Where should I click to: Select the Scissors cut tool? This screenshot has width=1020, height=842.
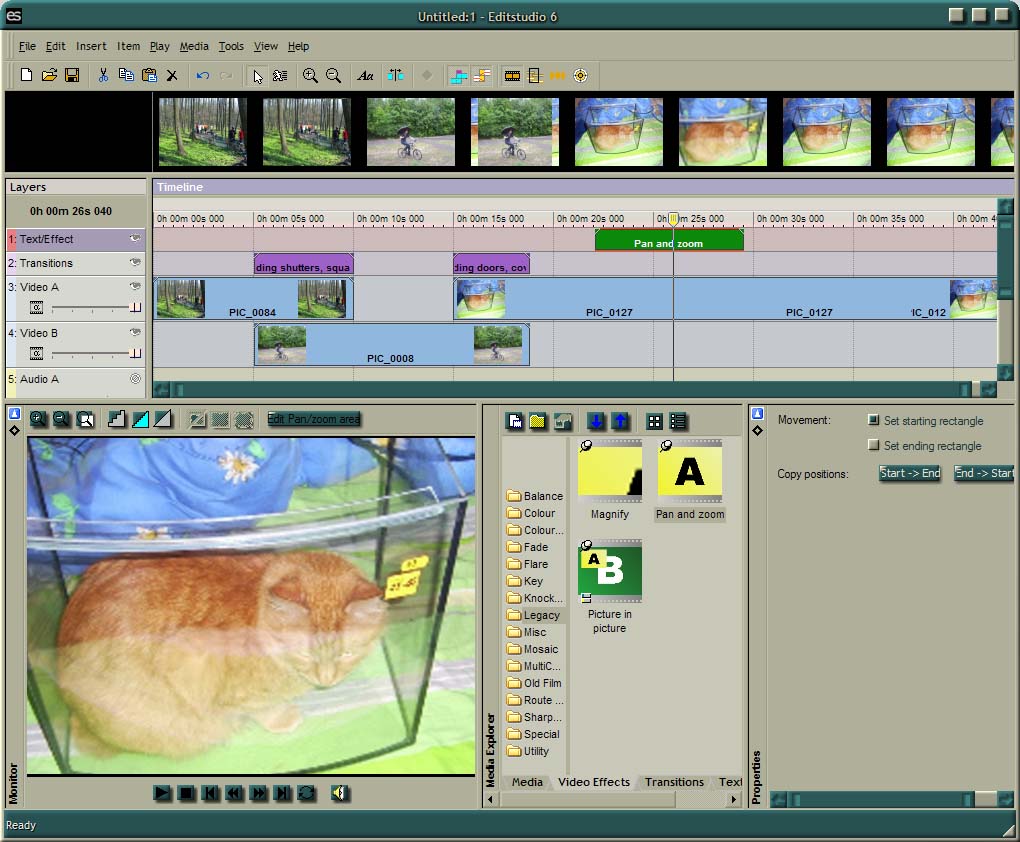click(103, 75)
